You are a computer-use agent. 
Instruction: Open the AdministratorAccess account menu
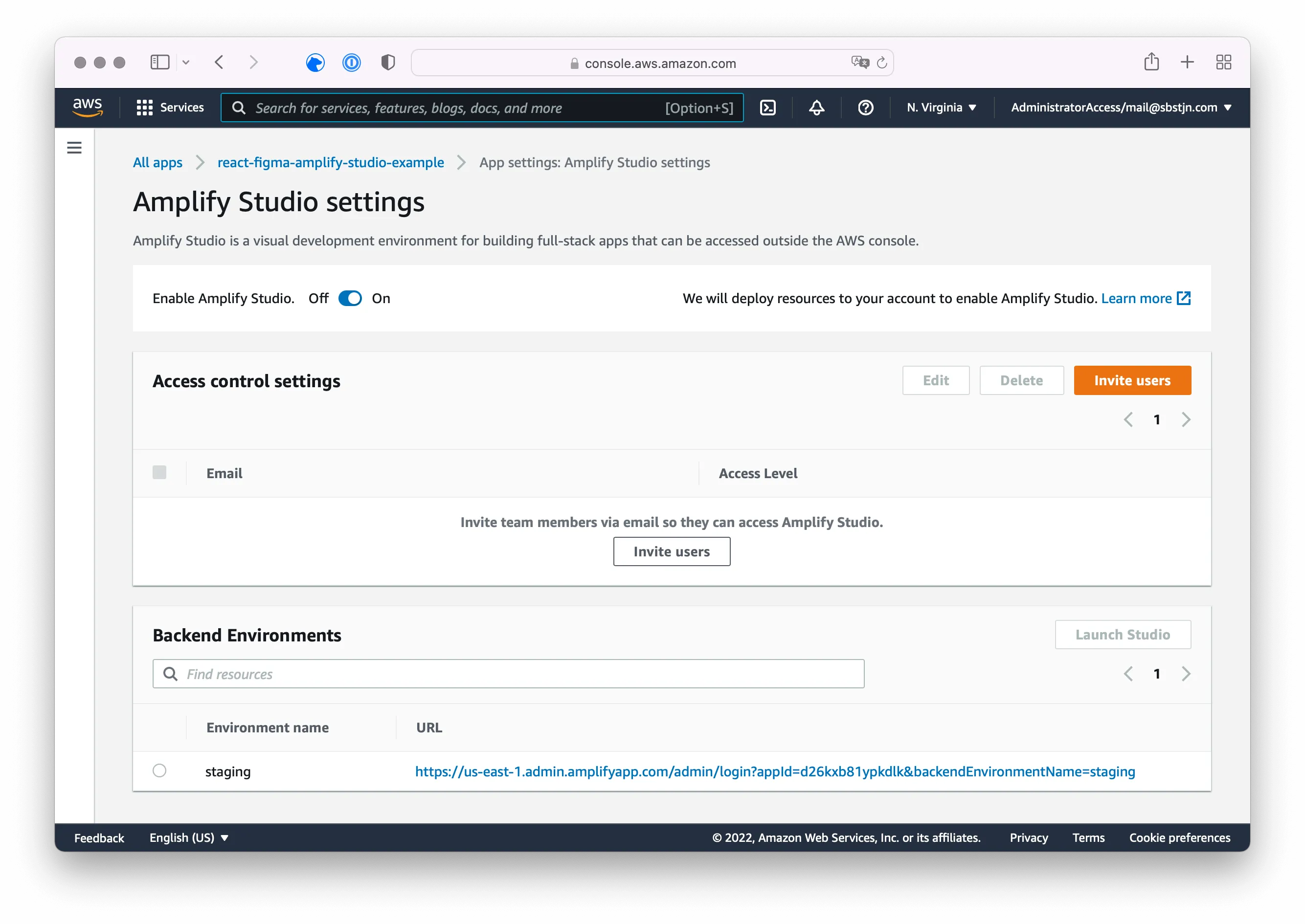coord(1119,108)
